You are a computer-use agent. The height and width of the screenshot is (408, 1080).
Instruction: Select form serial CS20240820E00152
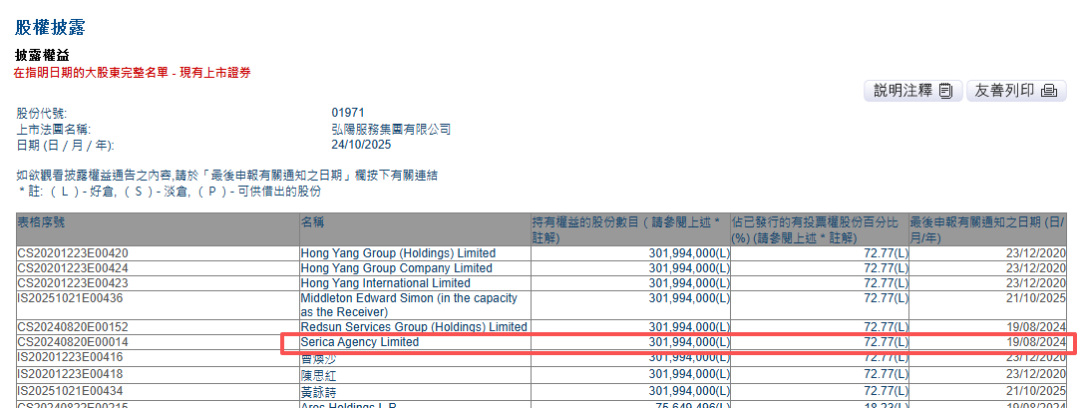pyautogui.click(x=72, y=327)
